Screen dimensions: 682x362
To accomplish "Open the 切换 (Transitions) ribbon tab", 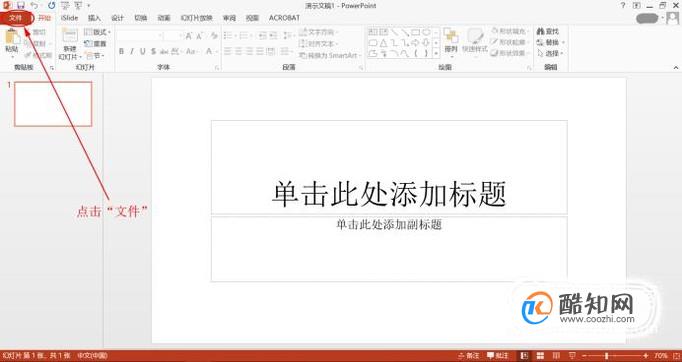I will click(140, 18).
